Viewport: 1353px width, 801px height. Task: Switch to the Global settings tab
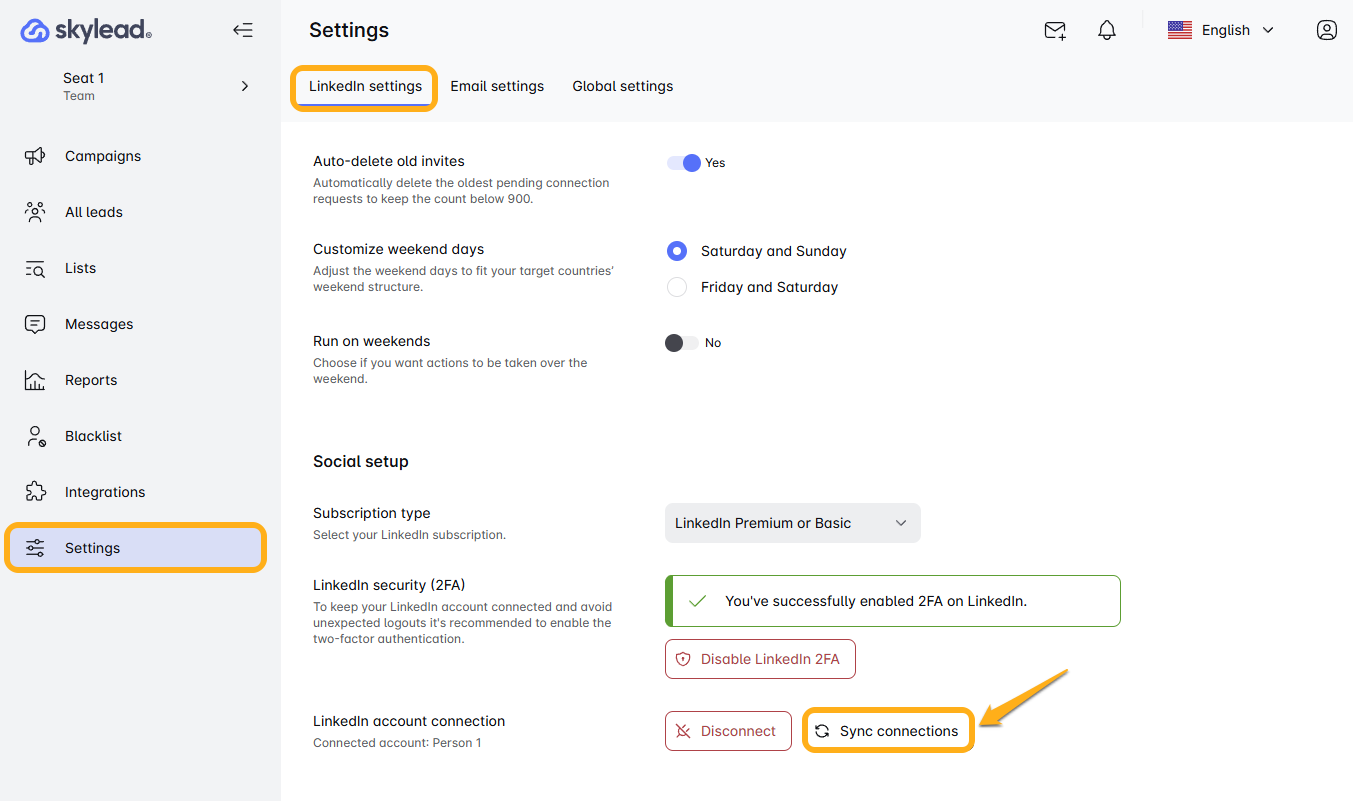pos(622,86)
